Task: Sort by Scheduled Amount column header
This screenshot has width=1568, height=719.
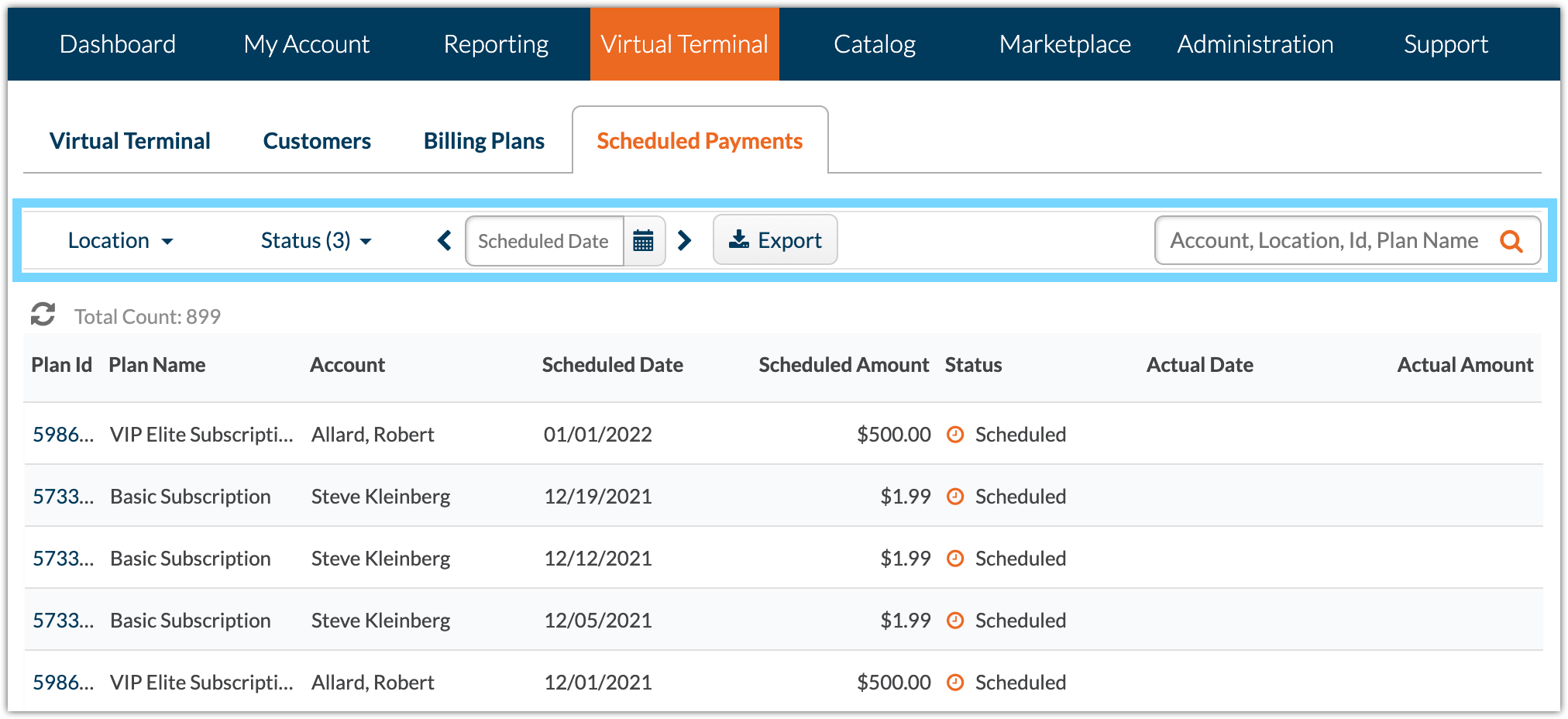Action: (x=844, y=365)
